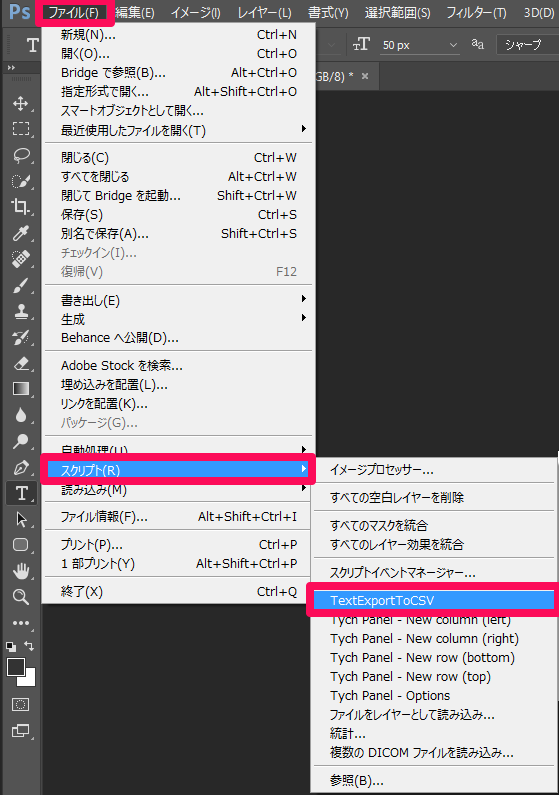Open the フィルター(T) menu

(x=476, y=12)
